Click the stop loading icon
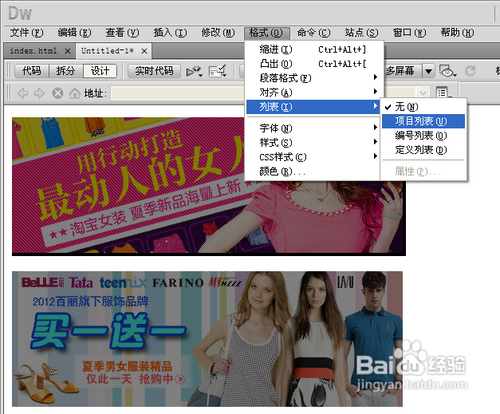The image size is (500, 414). pyautogui.click(x=58, y=93)
